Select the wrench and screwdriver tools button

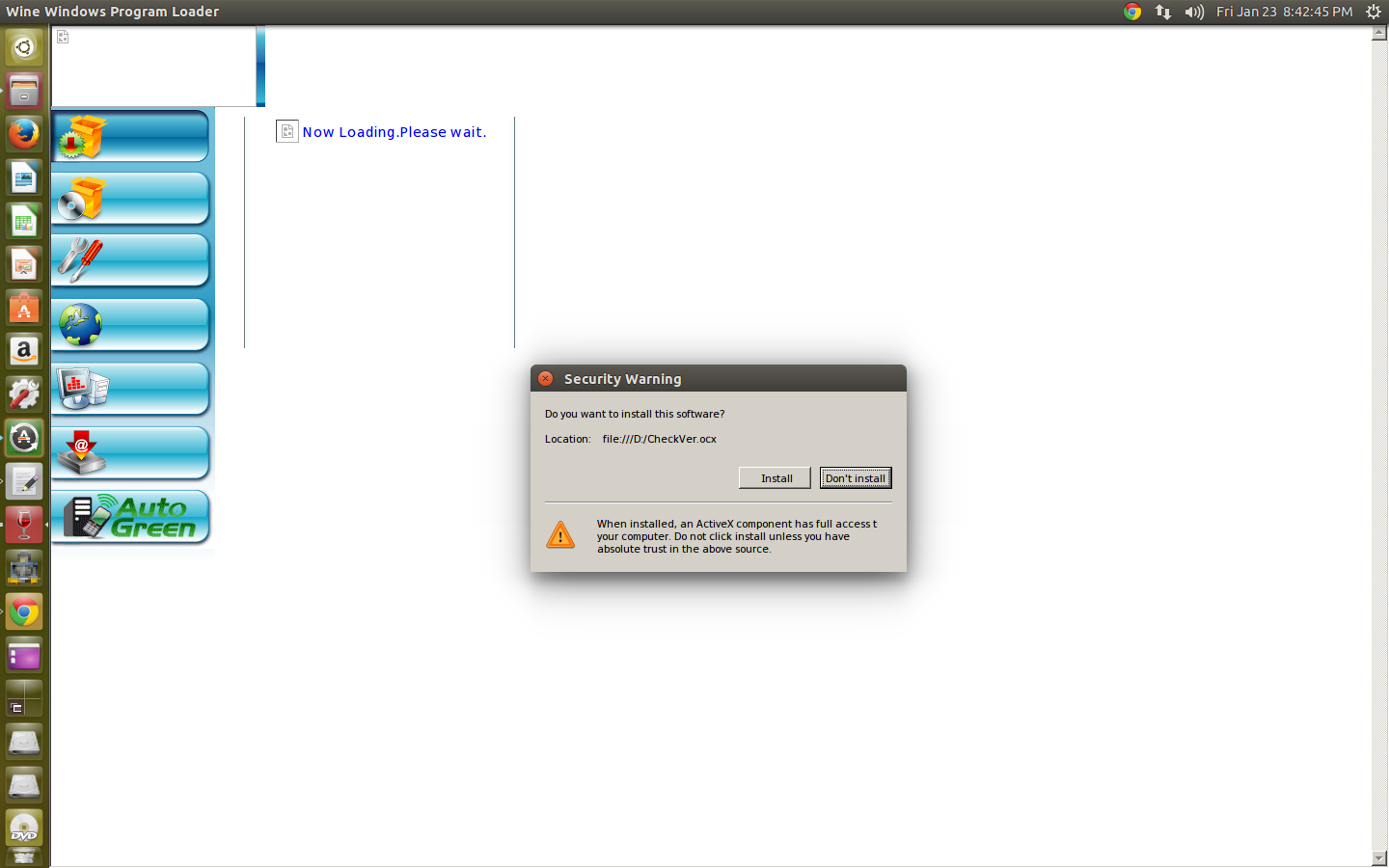coord(130,261)
